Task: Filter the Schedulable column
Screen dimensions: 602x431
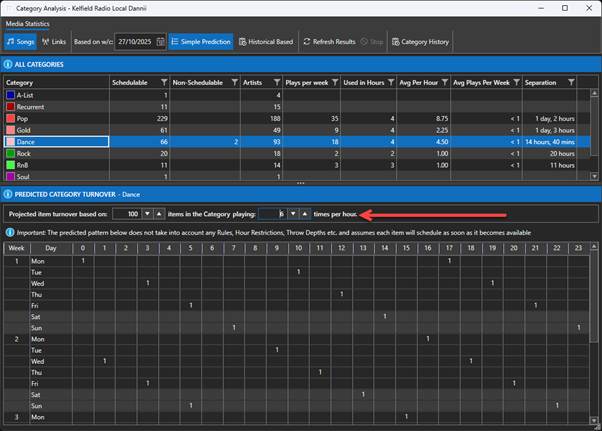Action: click(x=164, y=83)
